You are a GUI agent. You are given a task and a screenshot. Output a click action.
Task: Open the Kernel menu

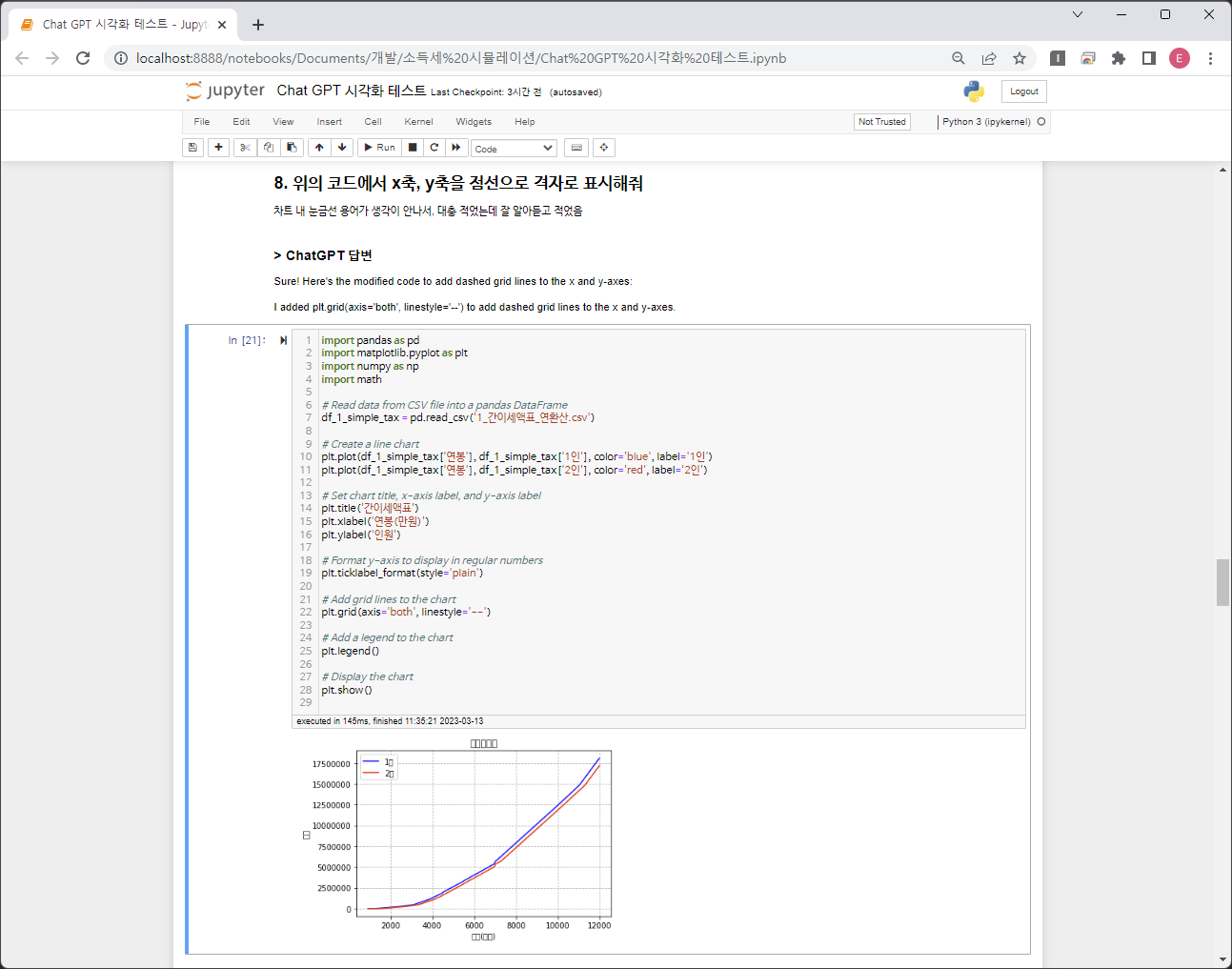[418, 122]
